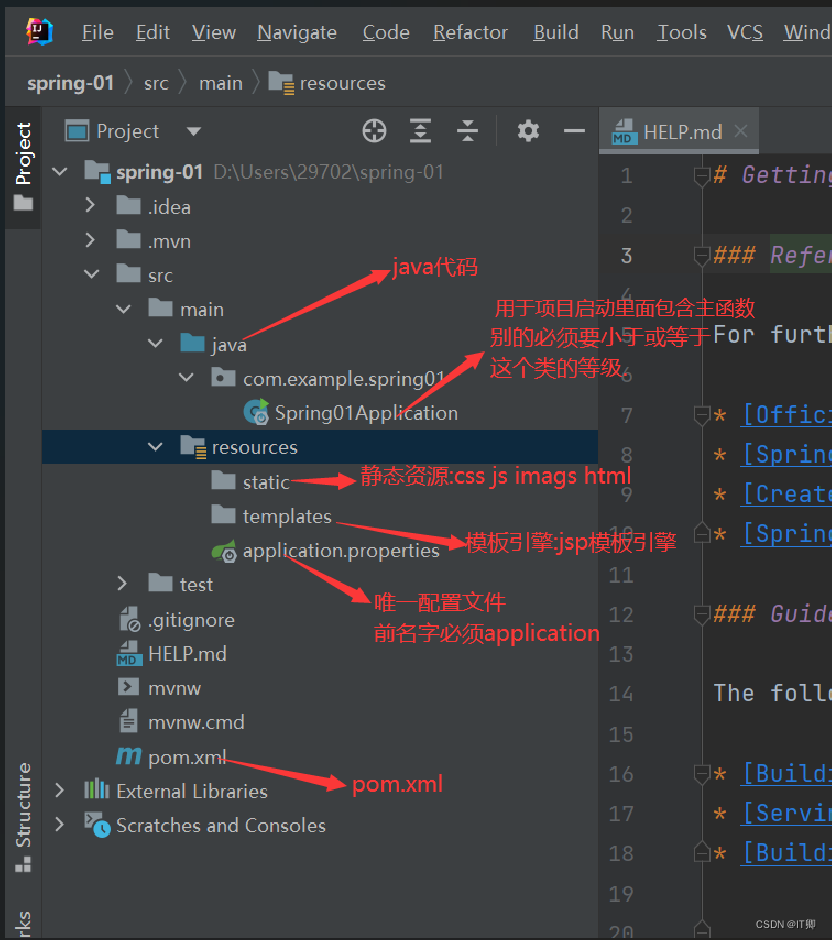The width and height of the screenshot is (832, 940).
Task: Select application.properties in tree
Action: [319, 550]
